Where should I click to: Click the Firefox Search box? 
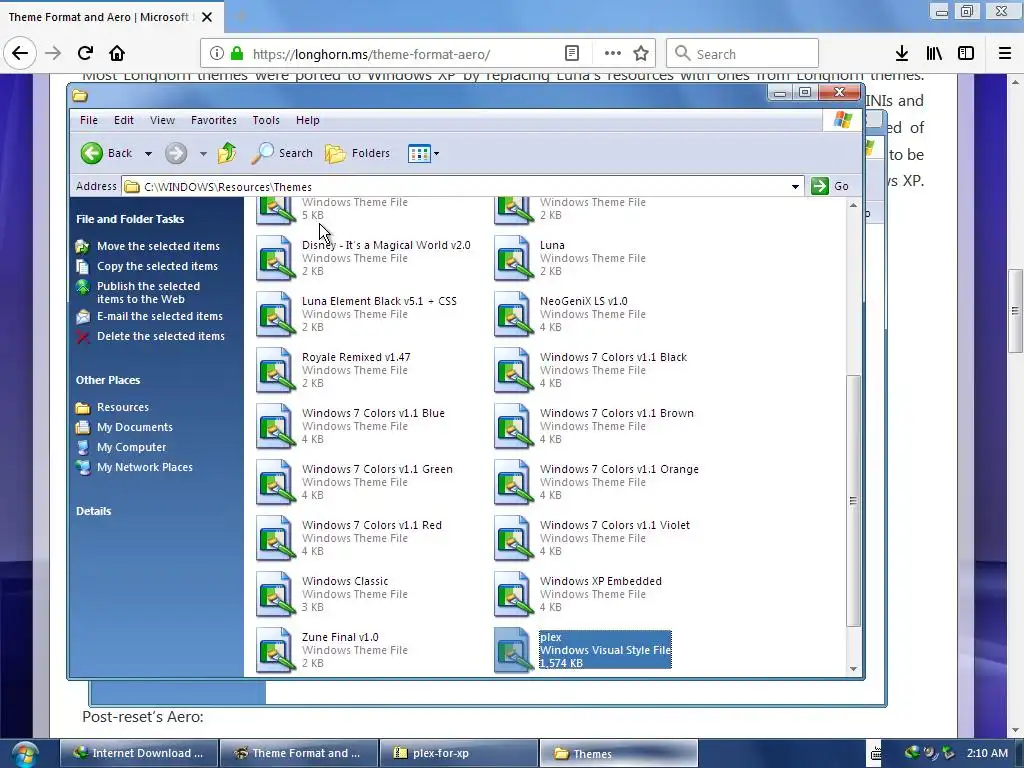(x=743, y=54)
